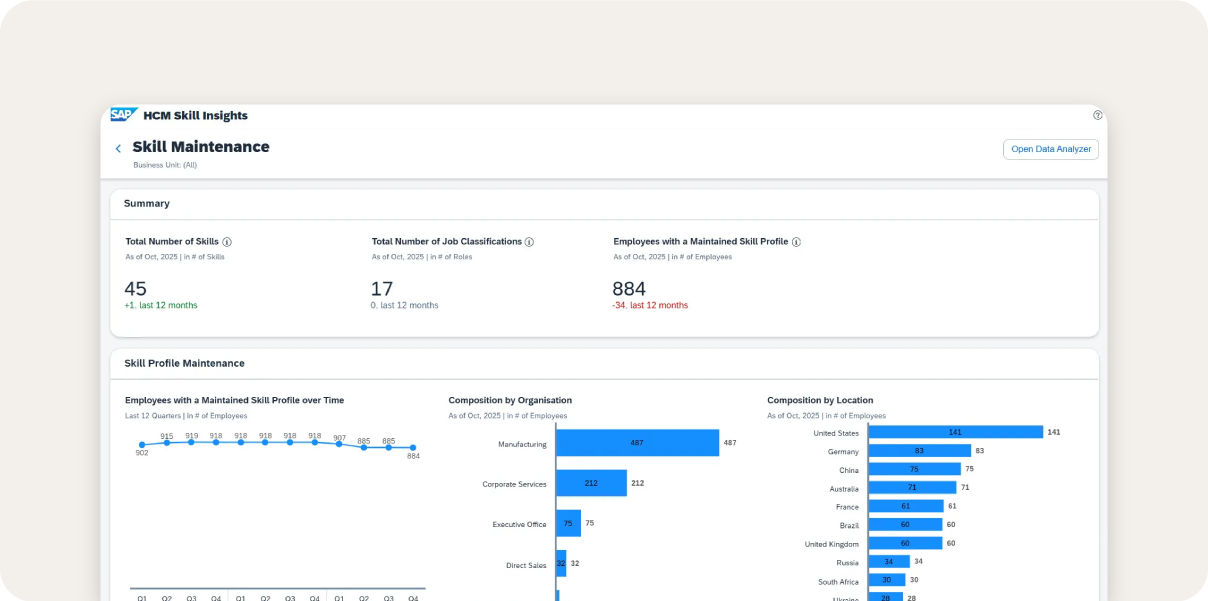This screenshot has height=601, width=1208.
Task: Select the United States bar with 141
Action: click(x=956, y=432)
